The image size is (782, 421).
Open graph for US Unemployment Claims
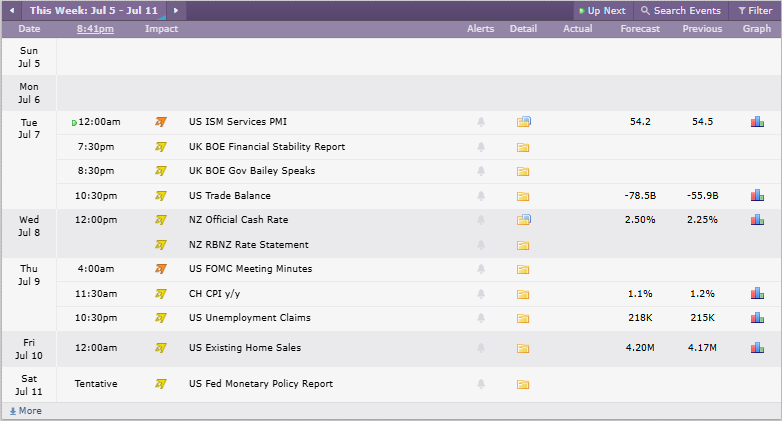[757, 317]
